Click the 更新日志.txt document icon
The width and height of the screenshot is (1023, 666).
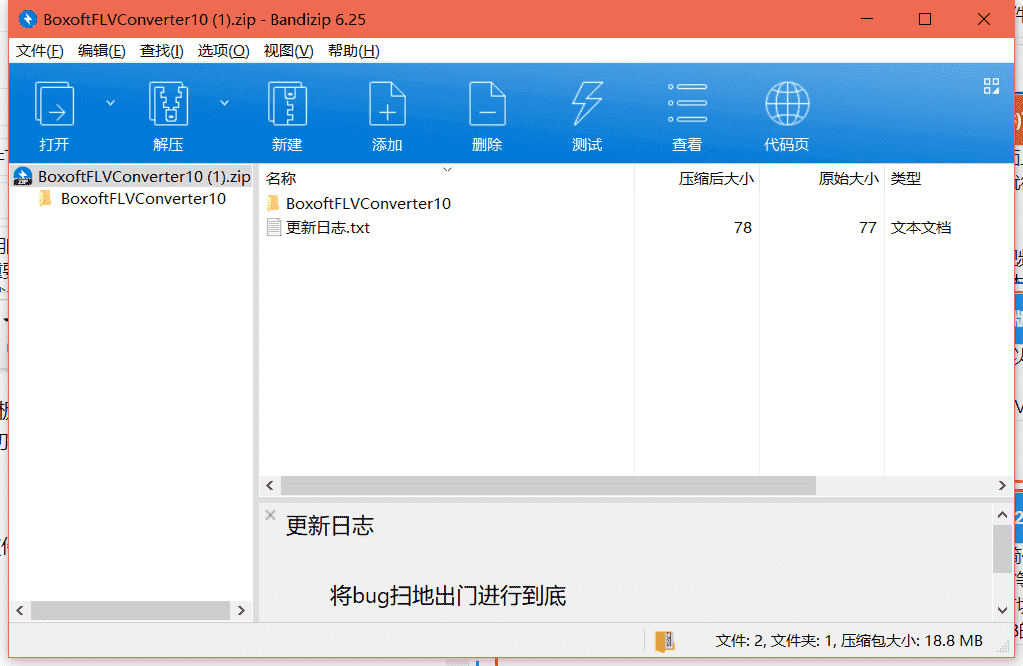click(274, 228)
